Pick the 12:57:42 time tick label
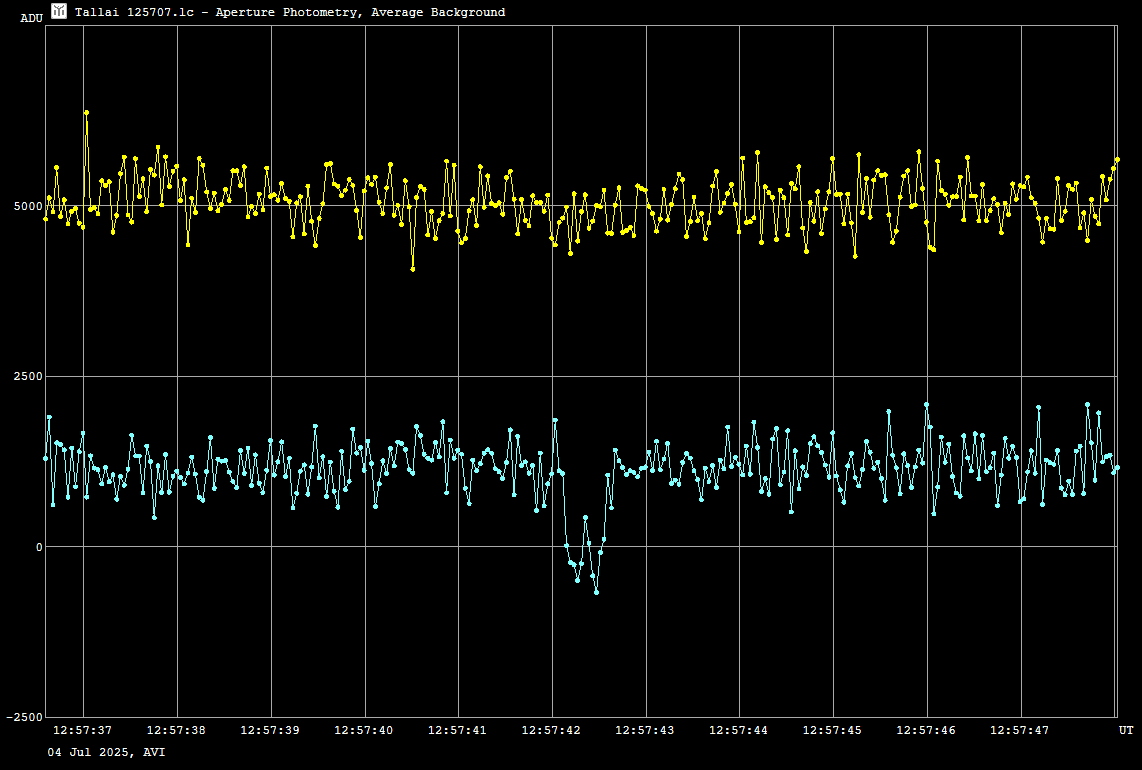Screen dimensions: 1142x770 coord(551,731)
